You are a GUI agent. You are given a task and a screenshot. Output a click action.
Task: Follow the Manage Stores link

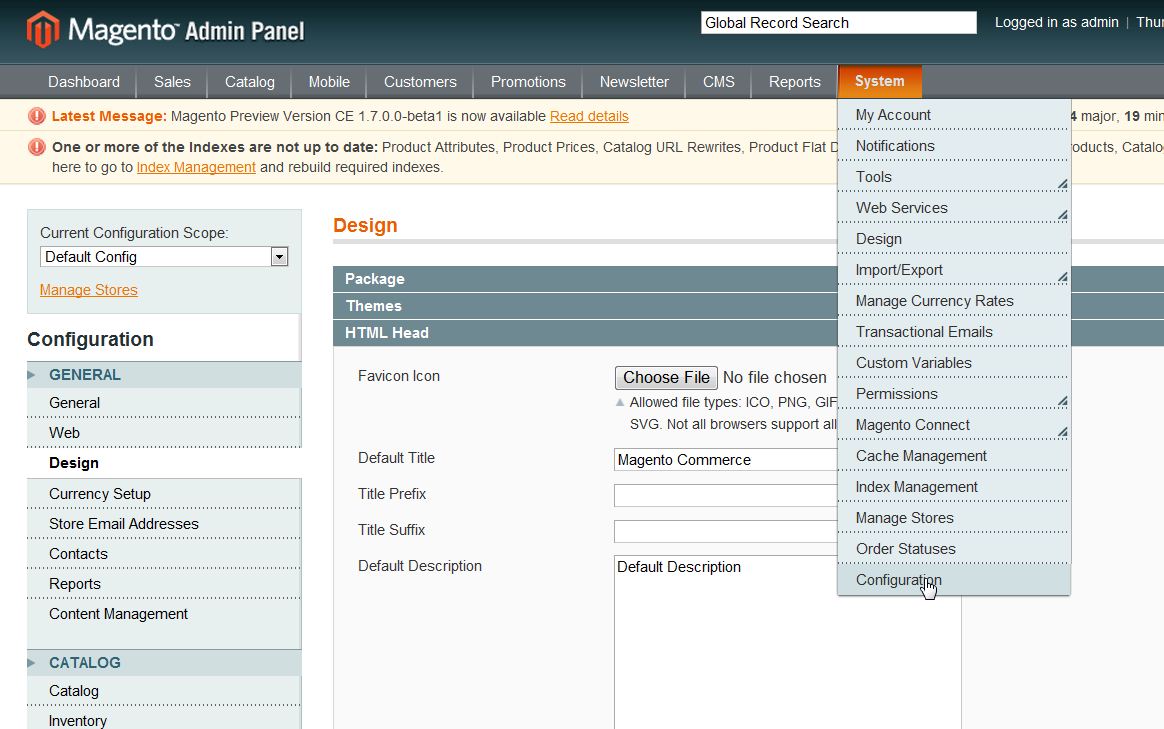tap(89, 290)
